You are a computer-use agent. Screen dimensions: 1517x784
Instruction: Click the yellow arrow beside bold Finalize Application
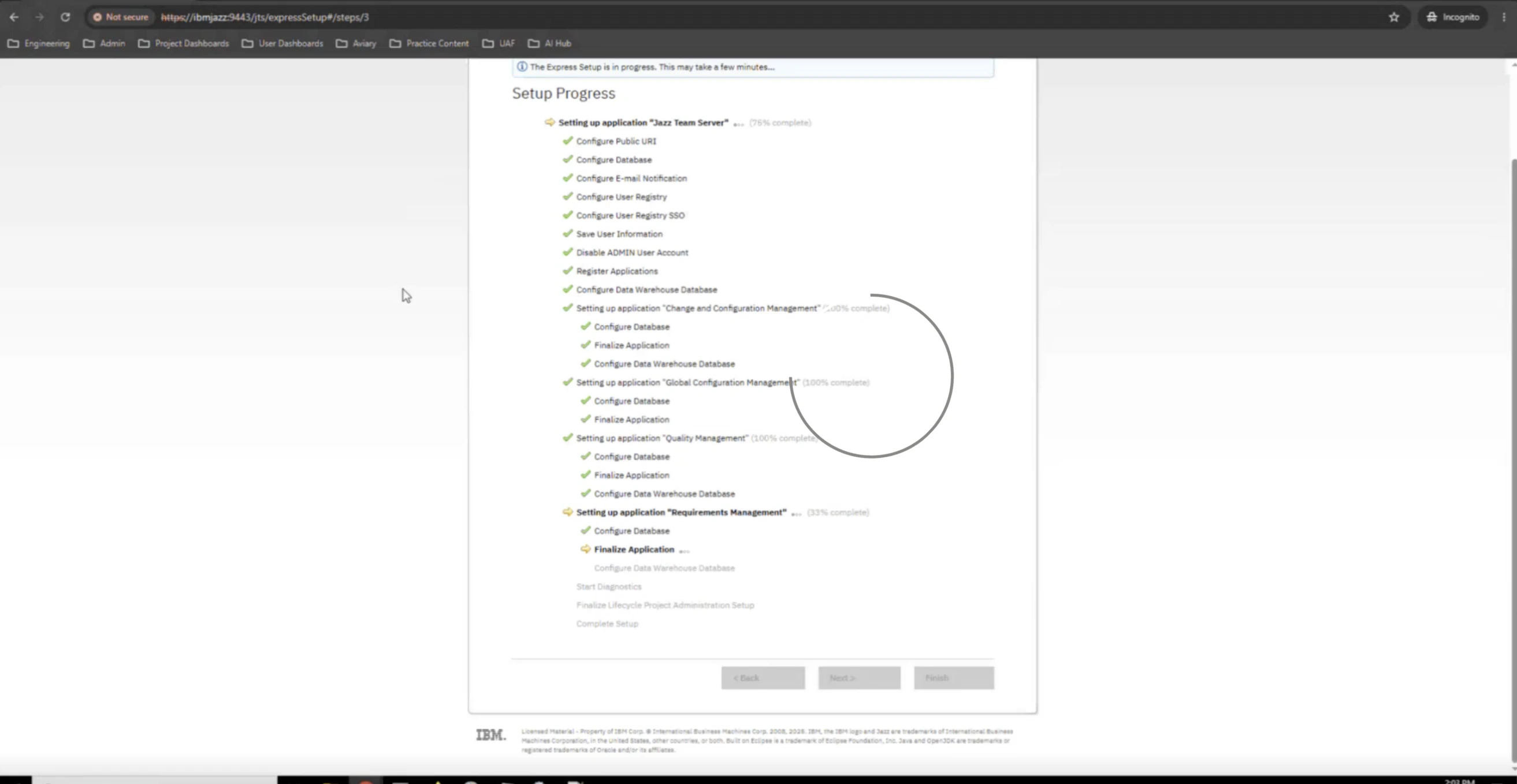point(585,548)
